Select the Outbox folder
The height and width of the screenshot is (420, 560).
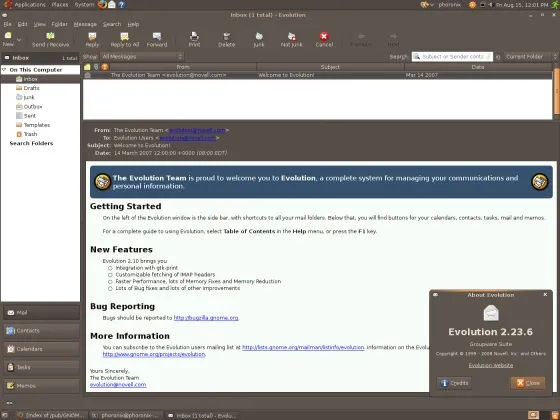click(x=29, y=106)
